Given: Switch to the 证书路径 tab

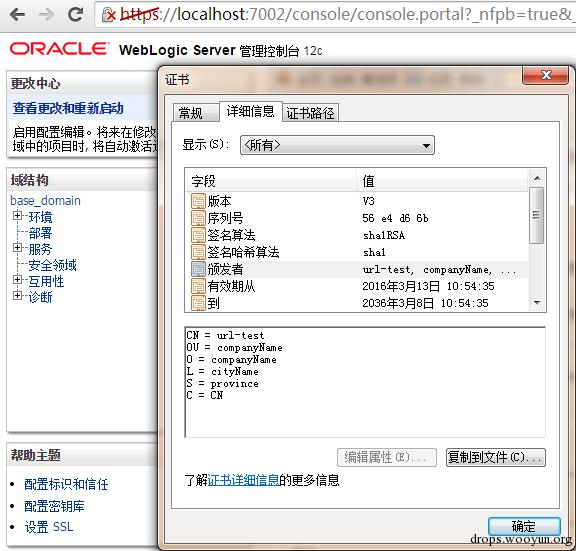Looking at the screenshot, I should pyautogui.click(x=310, y=112).
